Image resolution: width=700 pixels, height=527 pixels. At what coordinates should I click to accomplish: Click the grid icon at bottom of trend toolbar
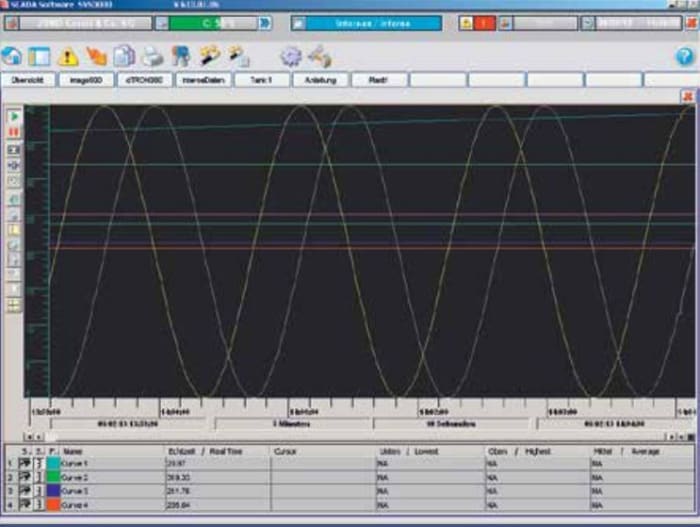15,305
